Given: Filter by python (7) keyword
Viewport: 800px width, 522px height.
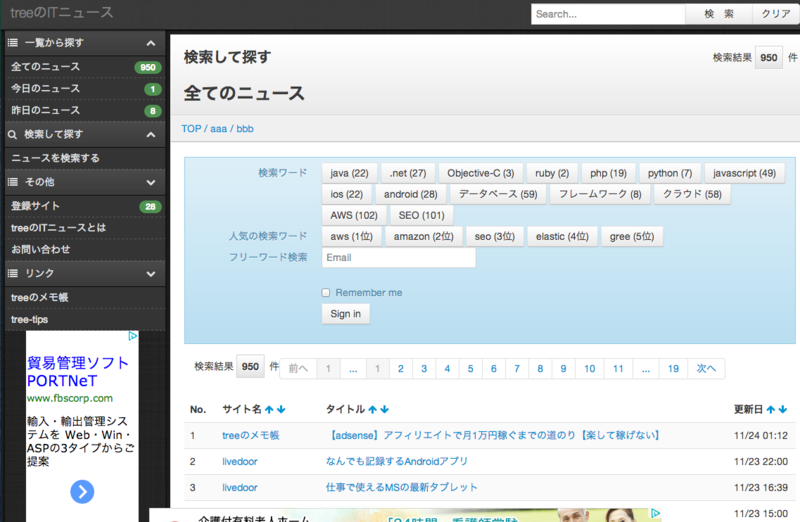Looking at the screenshot, I should (x=670, y=173).
